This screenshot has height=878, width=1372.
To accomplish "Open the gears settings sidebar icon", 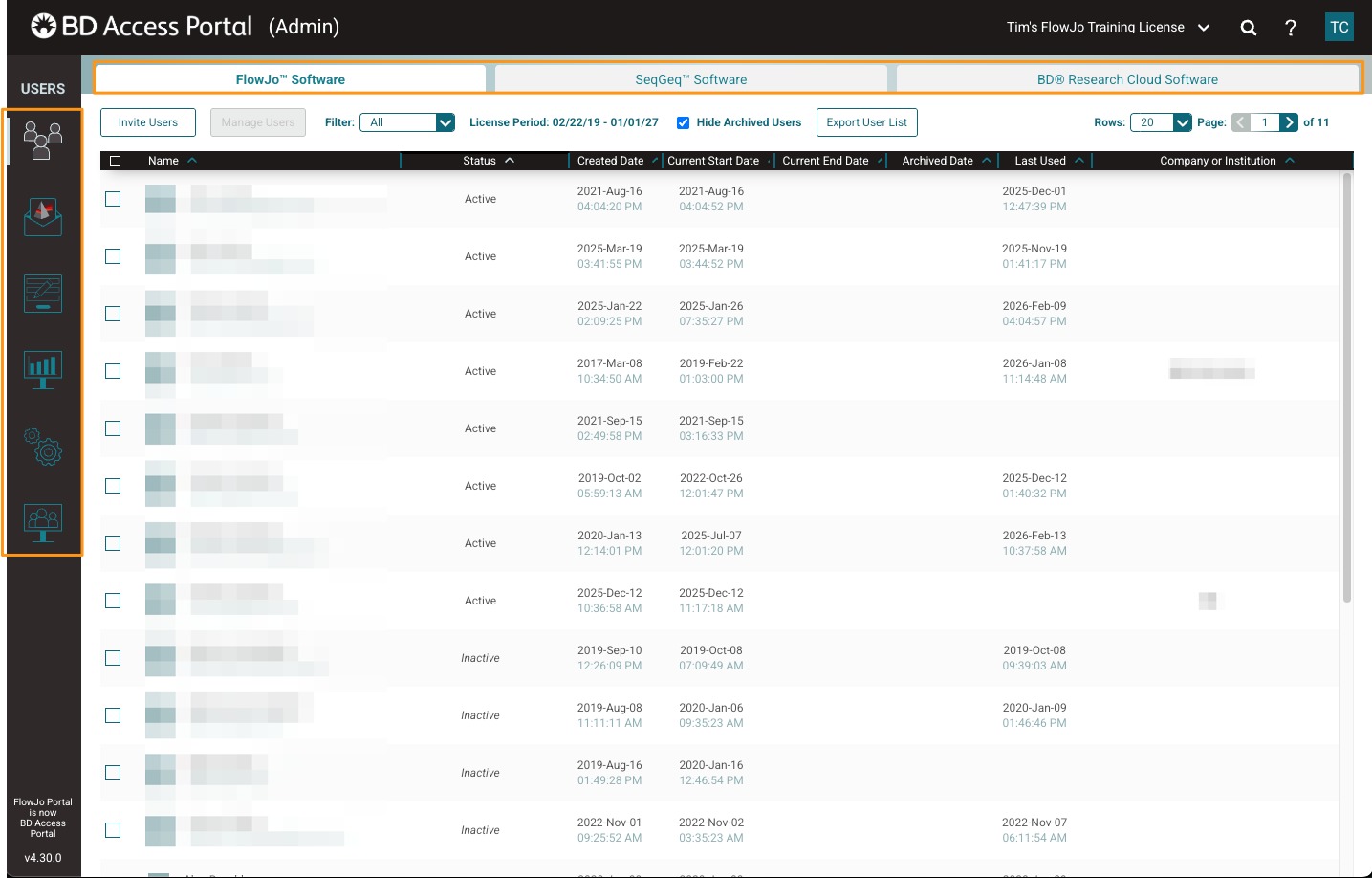I will 43,447.
